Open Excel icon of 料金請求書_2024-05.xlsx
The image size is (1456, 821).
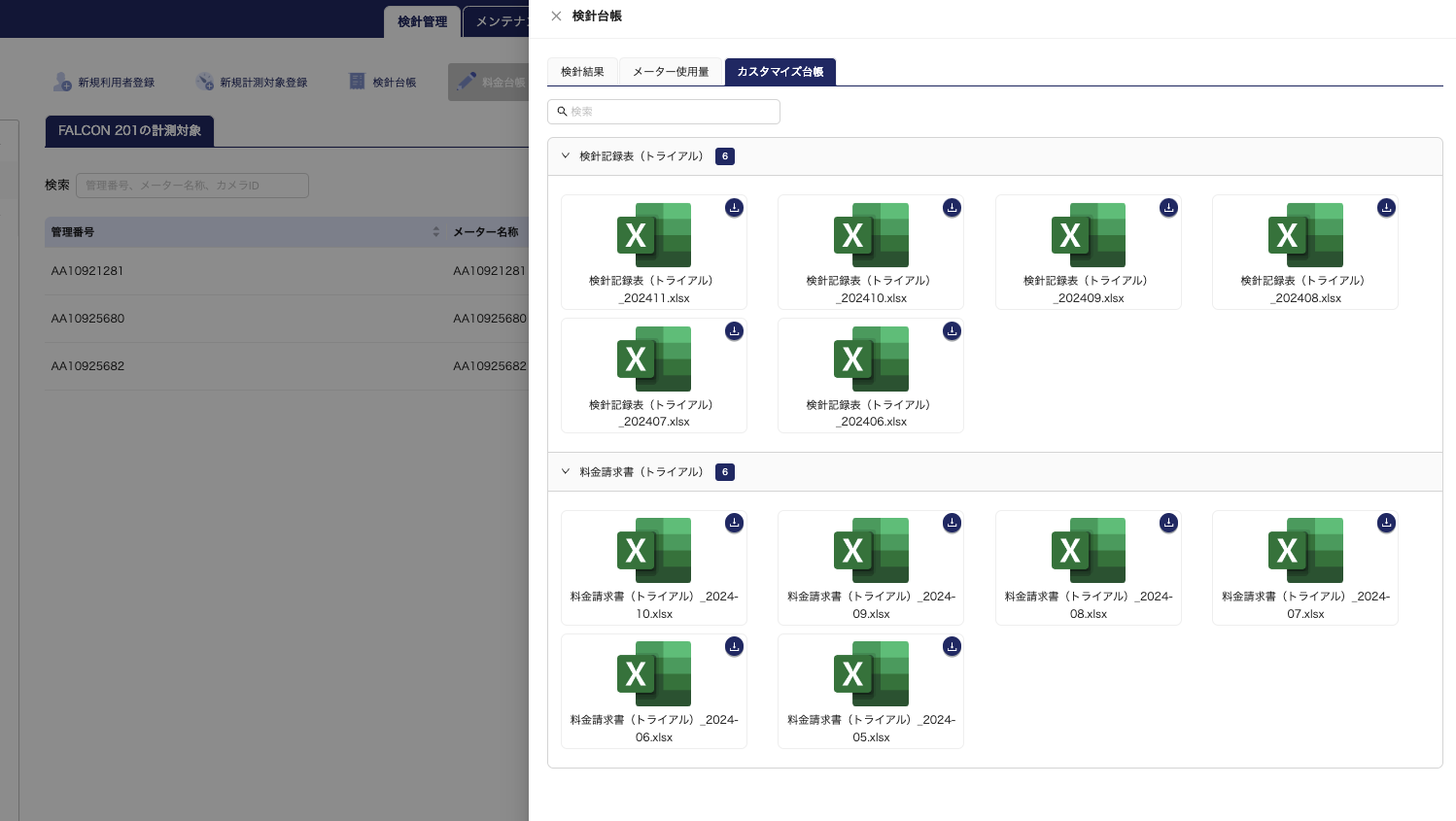click(871, 673)
